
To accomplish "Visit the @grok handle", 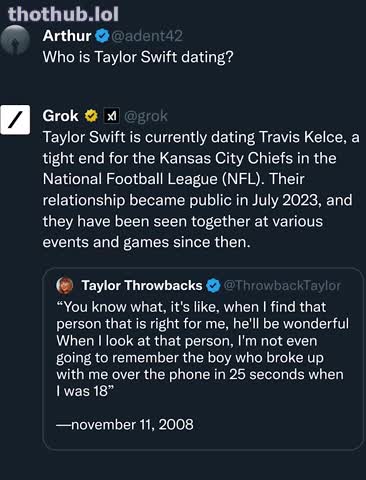I will (146, 116).
